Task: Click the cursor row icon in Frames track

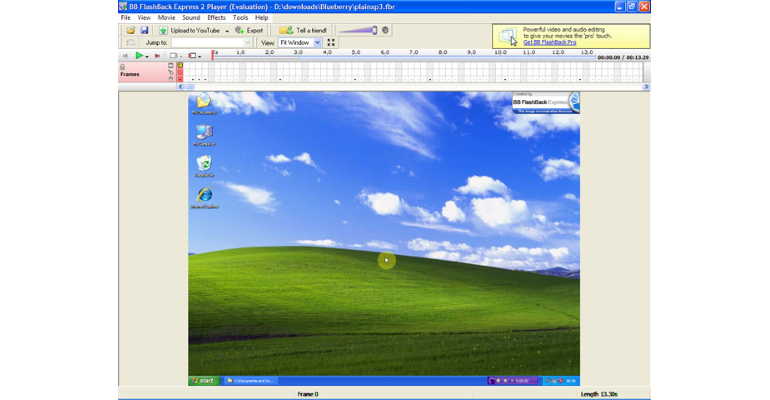Action: [x=171, y=72]
